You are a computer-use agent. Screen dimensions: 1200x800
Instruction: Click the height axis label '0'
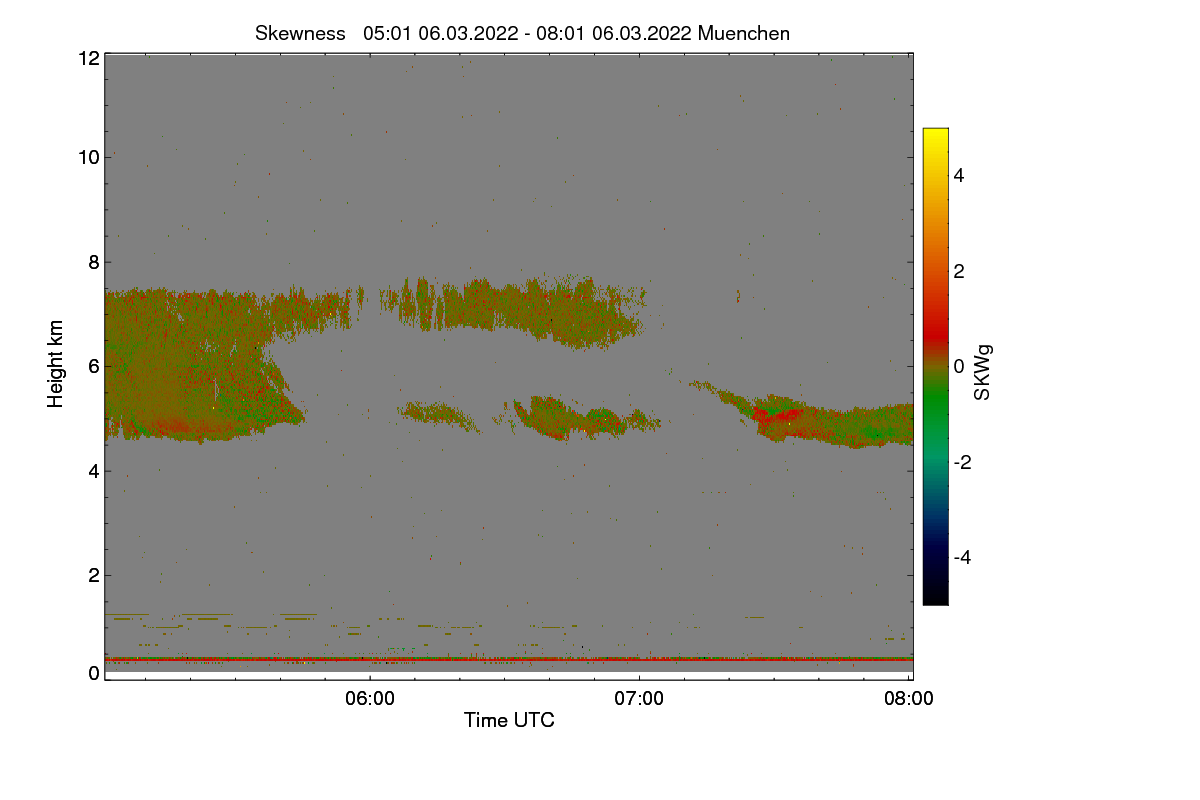point(94,673)
